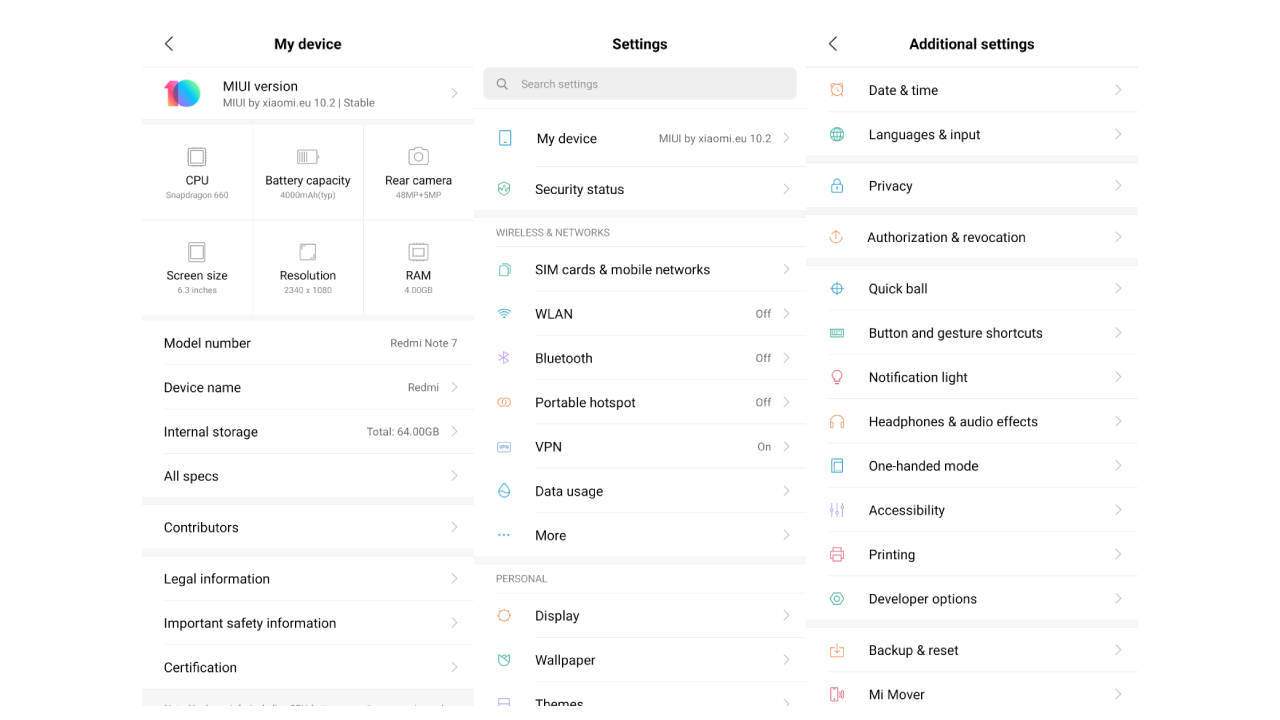Open chevron beside Contributors
The width and height of the screenshot is (1280, 720).
click(454, 527)
